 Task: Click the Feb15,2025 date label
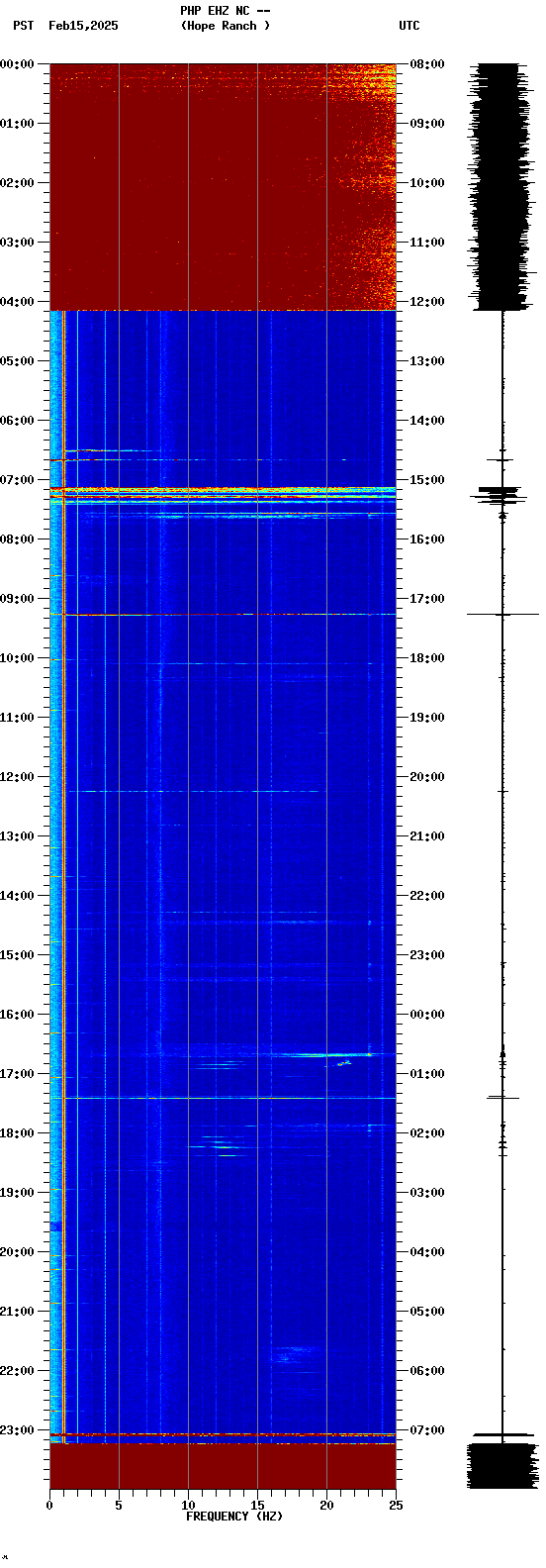(83, 26)
